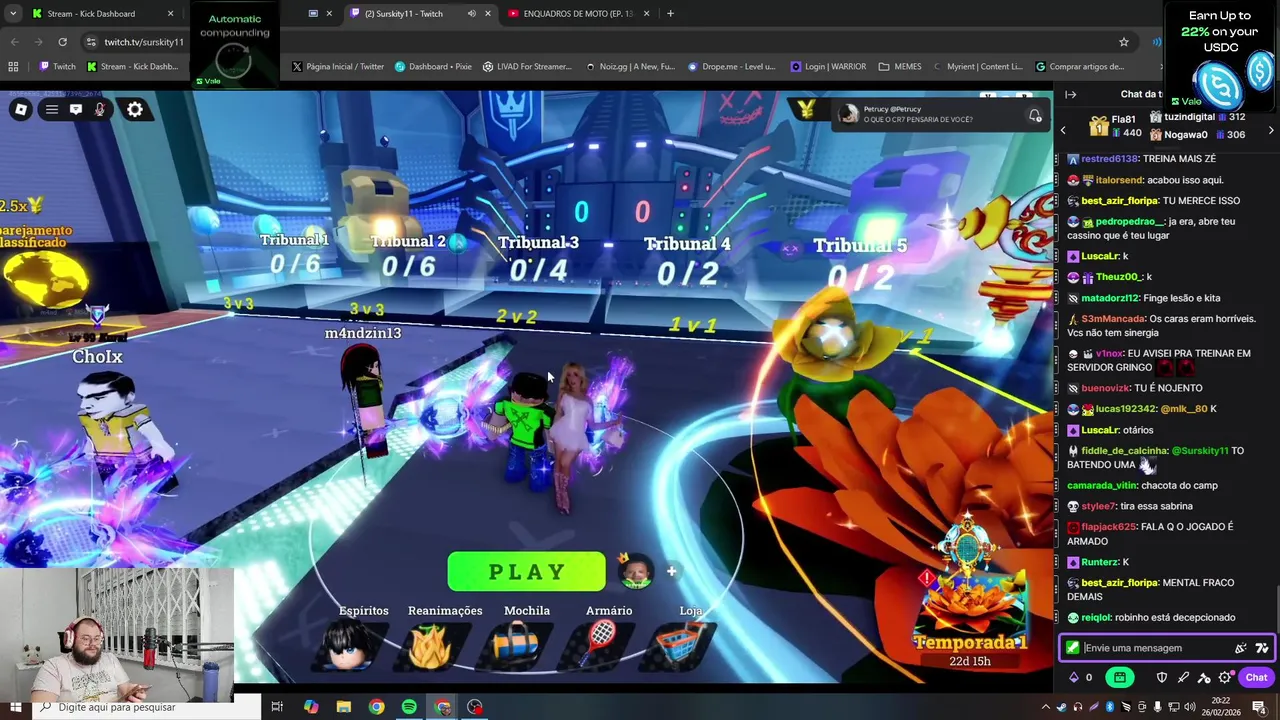1280x720 pixels.
Task: Open Stream - Kick Dashb... bookmark
Action: pos(132,67)
